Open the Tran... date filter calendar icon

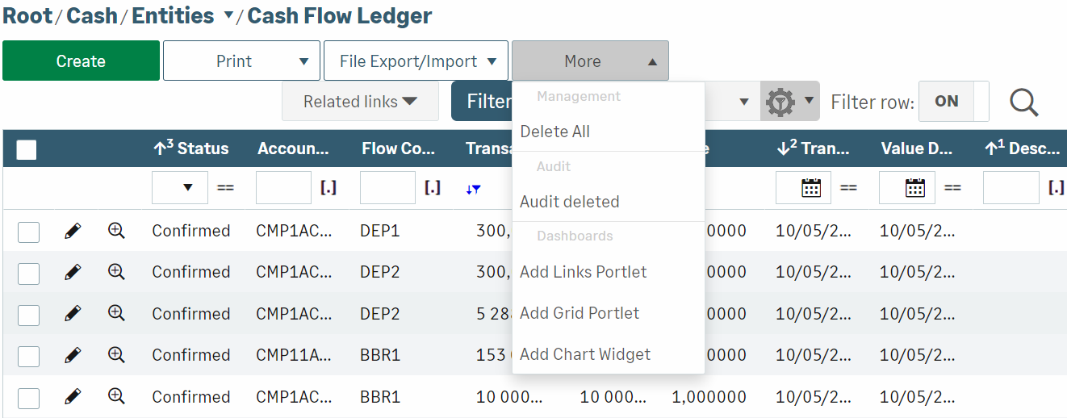click(811, 188)
